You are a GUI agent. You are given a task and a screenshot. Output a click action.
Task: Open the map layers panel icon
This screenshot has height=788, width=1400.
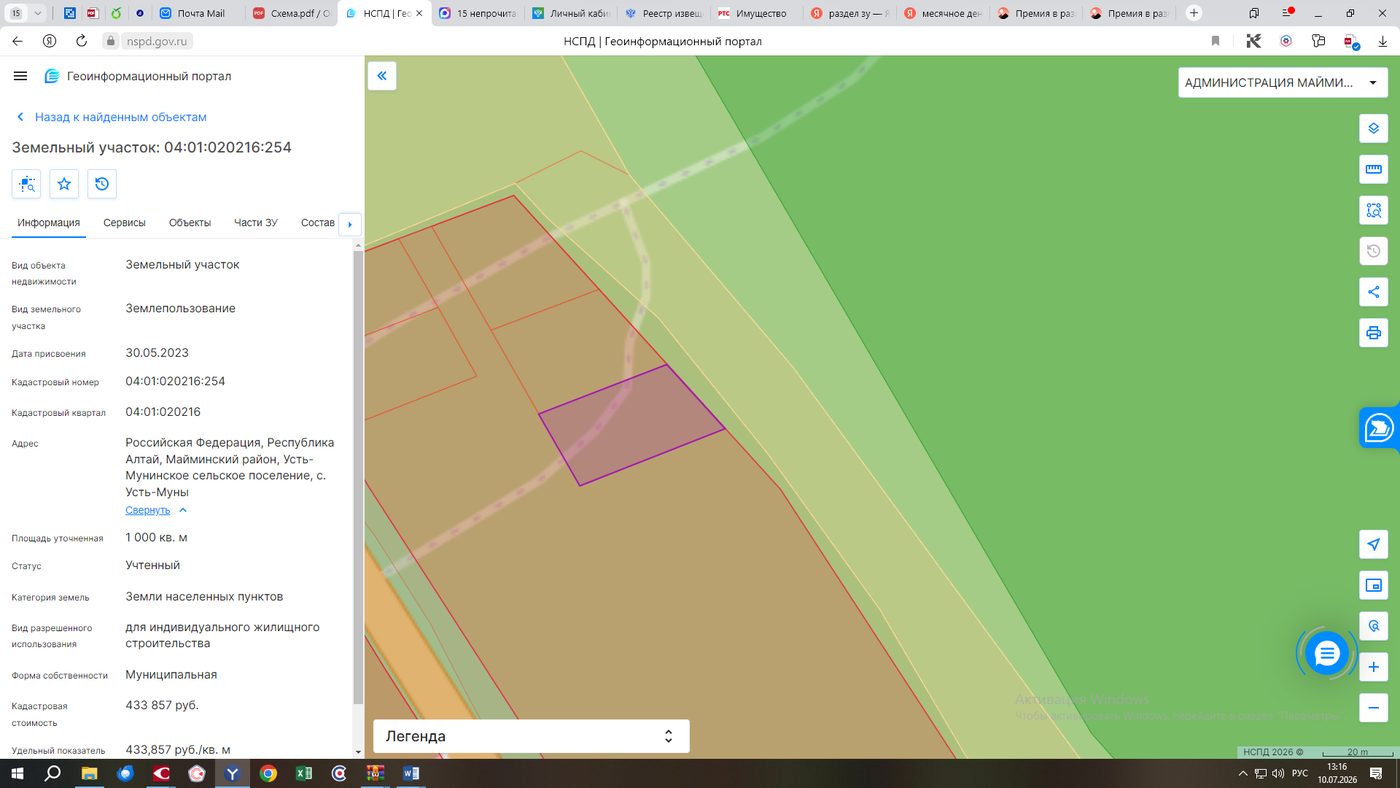point(1373,129)
